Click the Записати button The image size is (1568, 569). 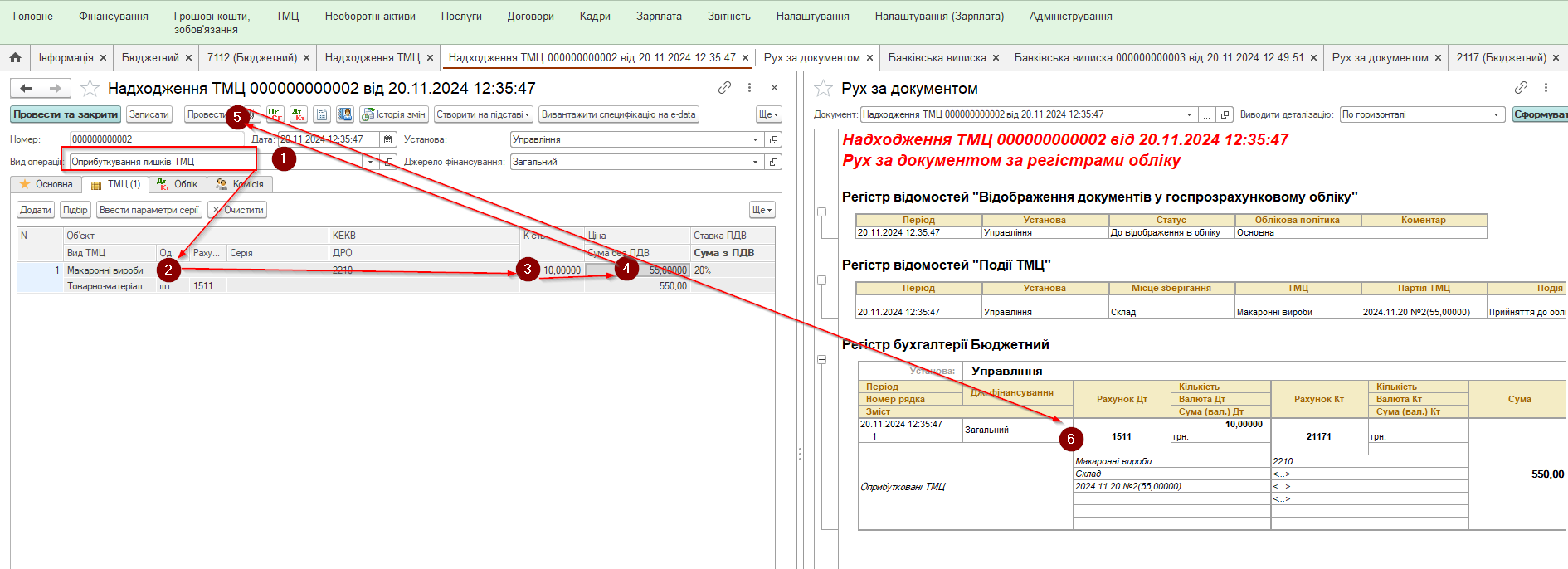pyautogui.click(x=149, y=114)
